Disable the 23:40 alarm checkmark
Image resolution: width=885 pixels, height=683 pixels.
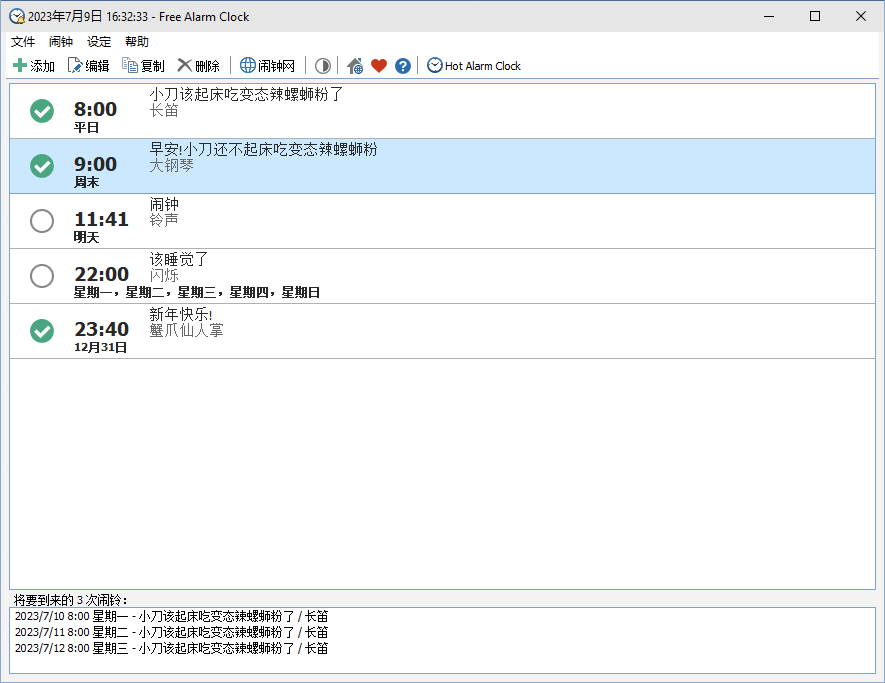42,331
